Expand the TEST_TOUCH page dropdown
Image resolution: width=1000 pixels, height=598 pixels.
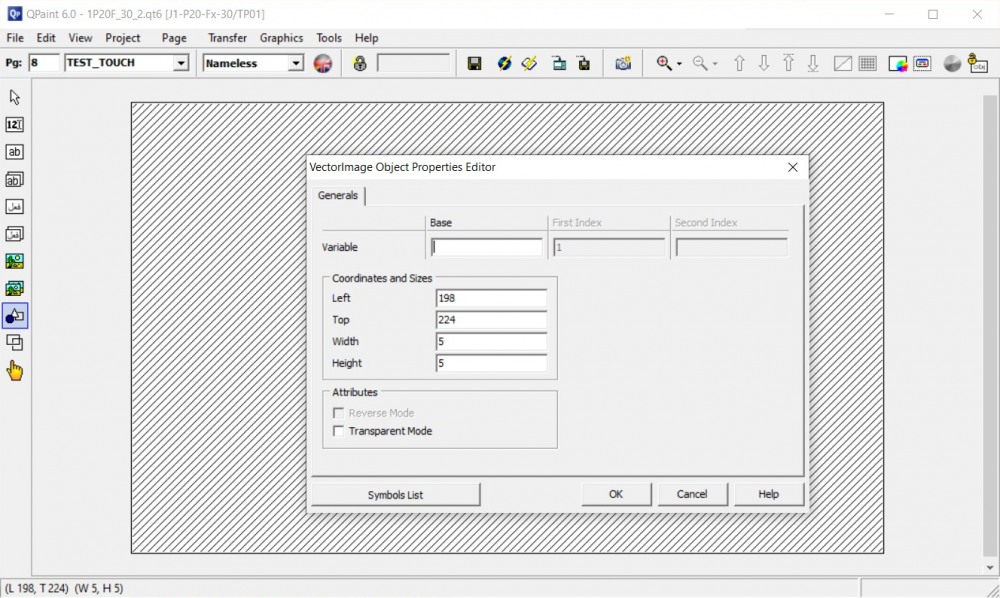pyautogui.click(x=181, y=64)
